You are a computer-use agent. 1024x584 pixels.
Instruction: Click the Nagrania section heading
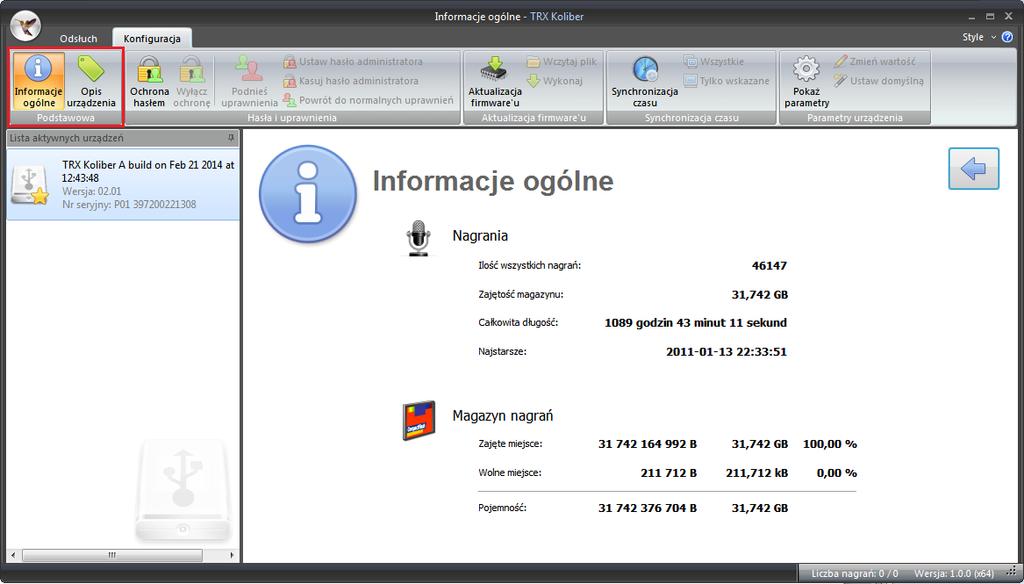tap(480, 236)
